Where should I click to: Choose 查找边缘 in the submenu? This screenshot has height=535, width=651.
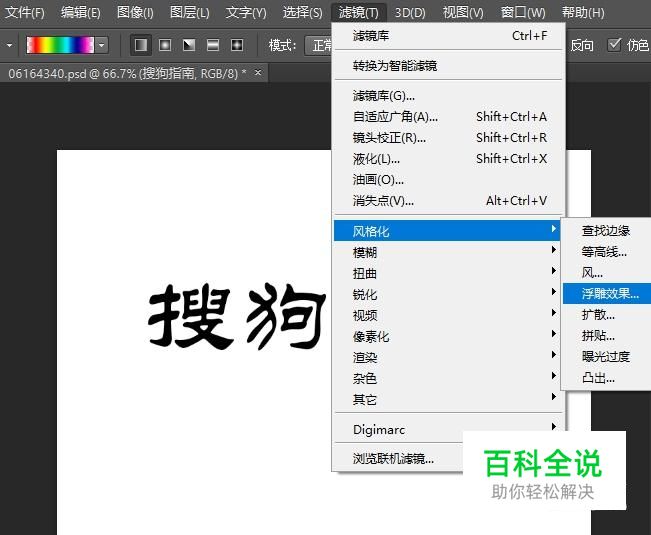[607, 230]
